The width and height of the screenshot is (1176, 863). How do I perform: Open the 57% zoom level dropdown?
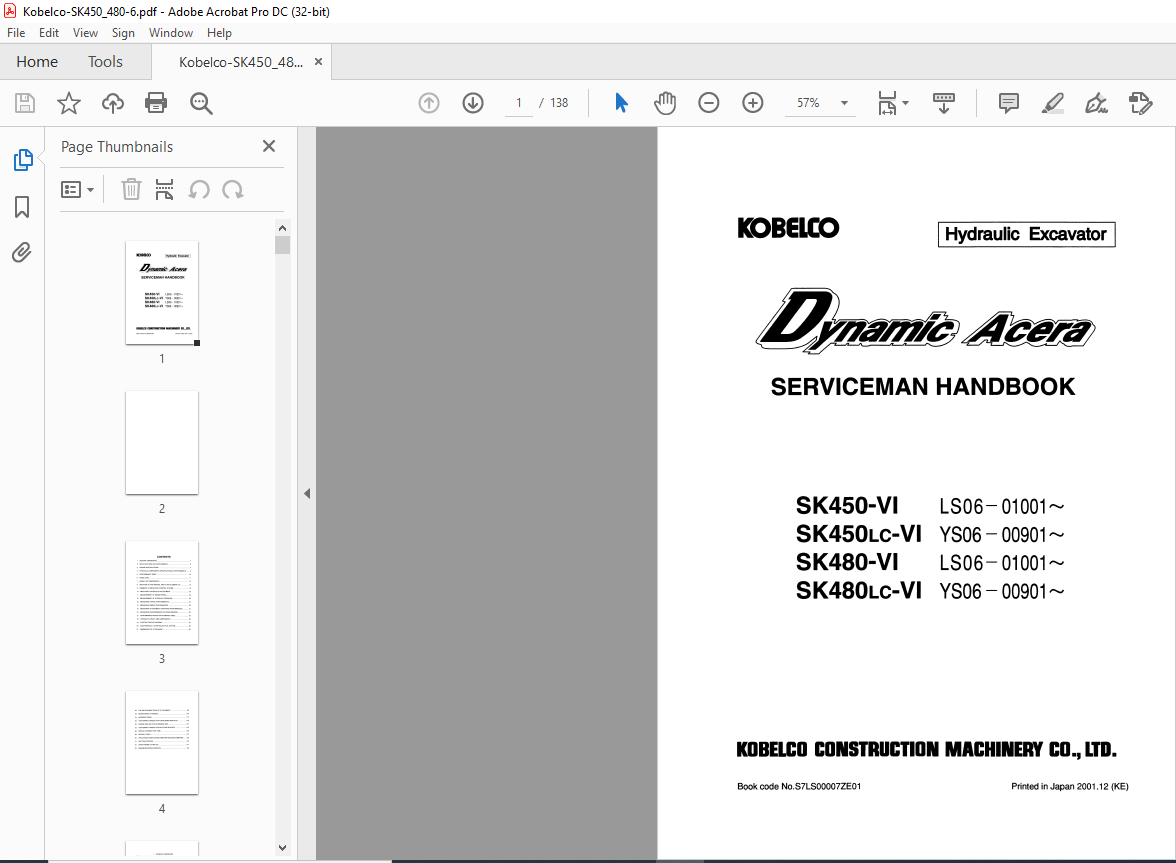pyautogui.click(x=821, y=103)
